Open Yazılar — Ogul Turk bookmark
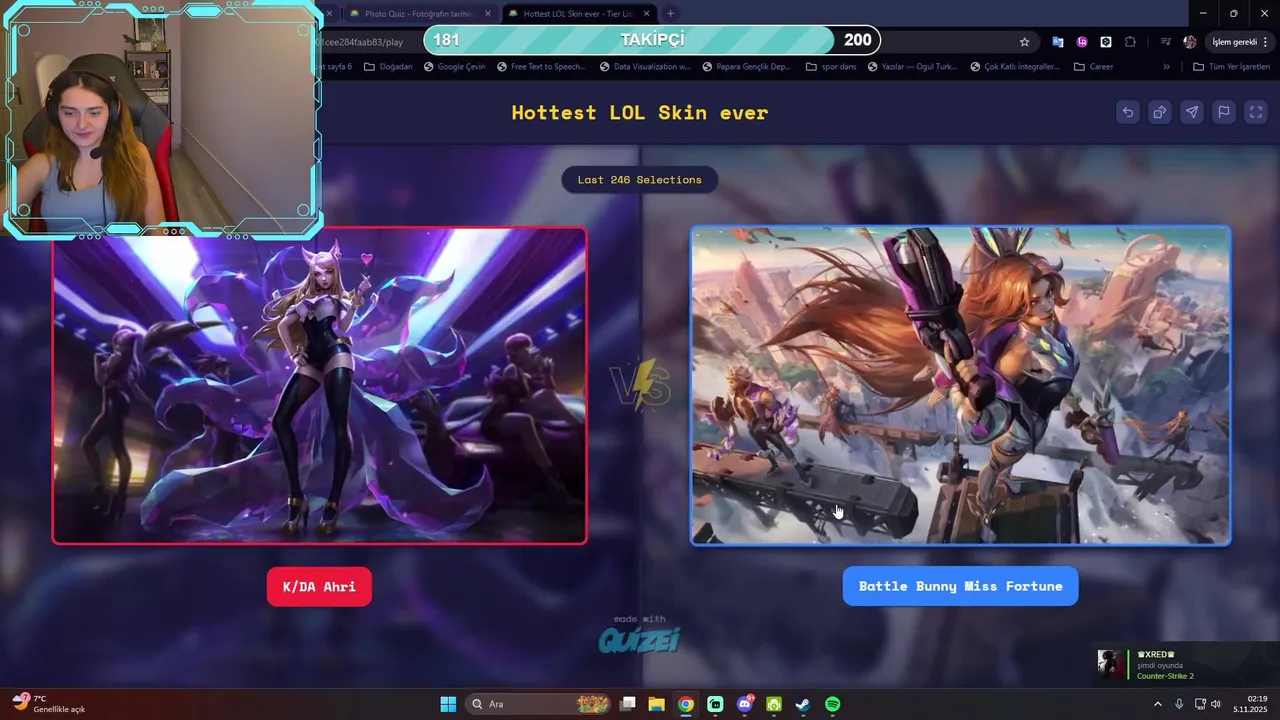Viewport: 1280px width, 720px height. pos(913,67)
